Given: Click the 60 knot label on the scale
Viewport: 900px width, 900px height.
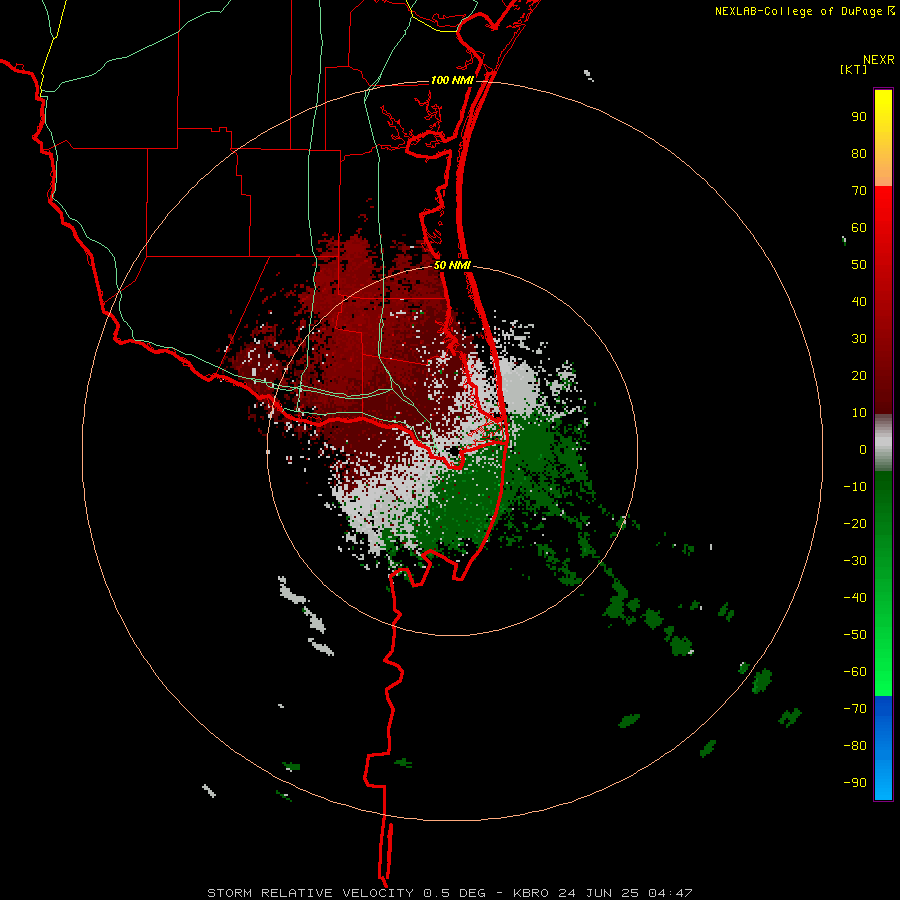Looking at the screenshot, I should (859, 227).
